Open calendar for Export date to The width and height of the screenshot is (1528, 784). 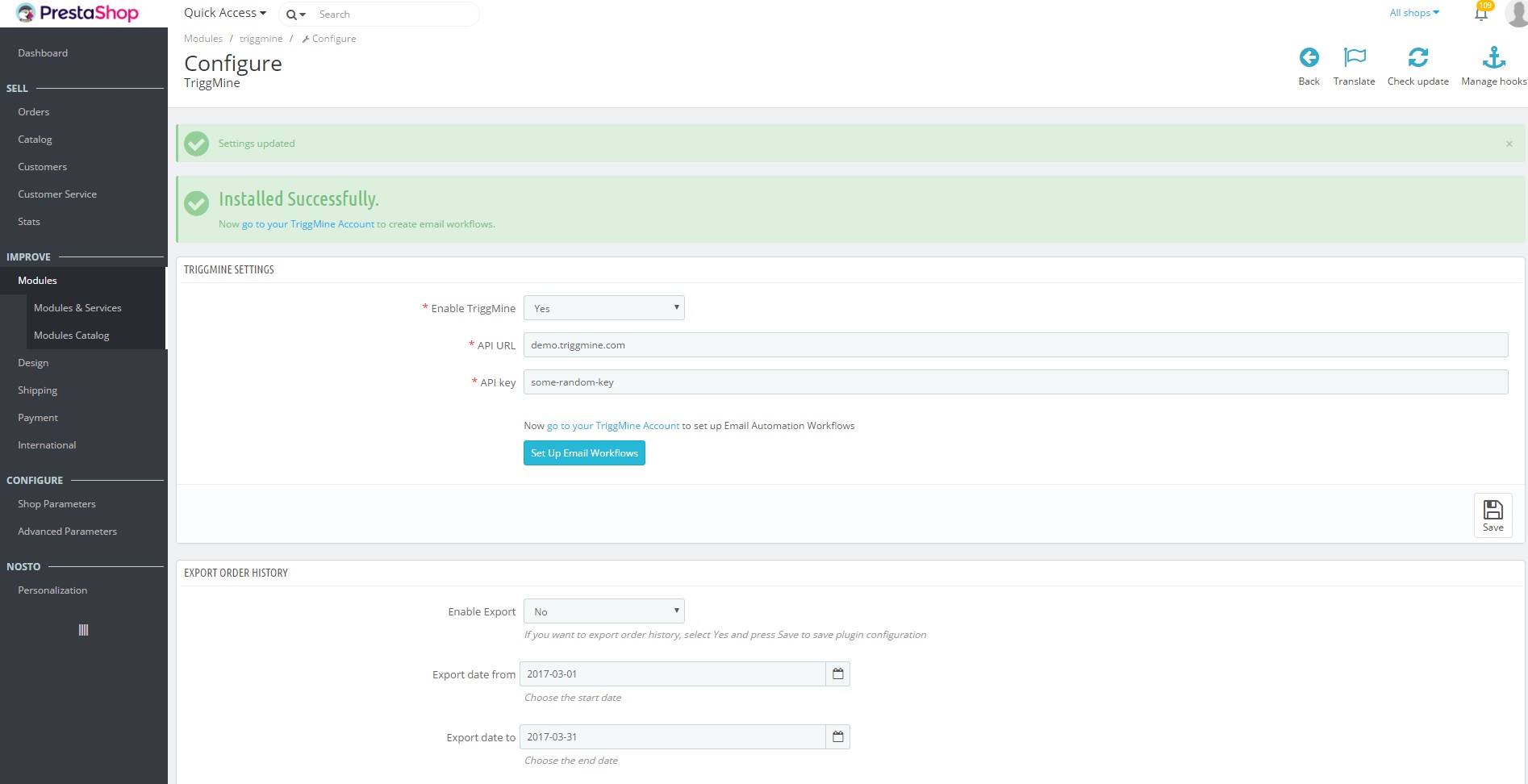838,736
